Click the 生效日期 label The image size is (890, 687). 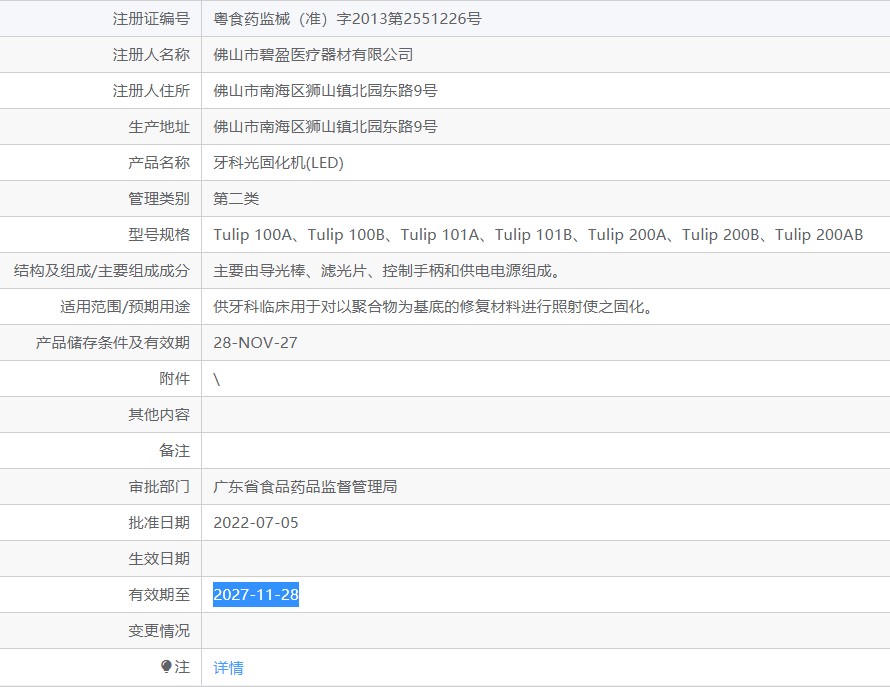coord(159,559)
